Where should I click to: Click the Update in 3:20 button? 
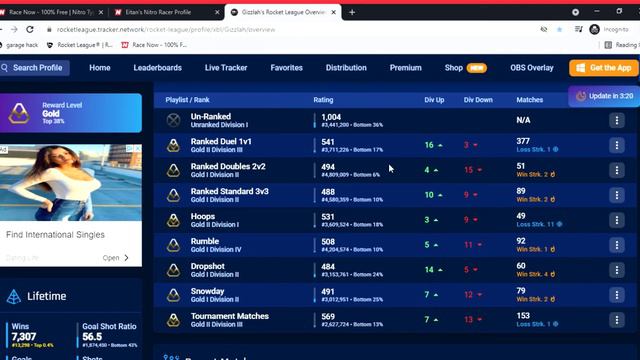[604, 96]
